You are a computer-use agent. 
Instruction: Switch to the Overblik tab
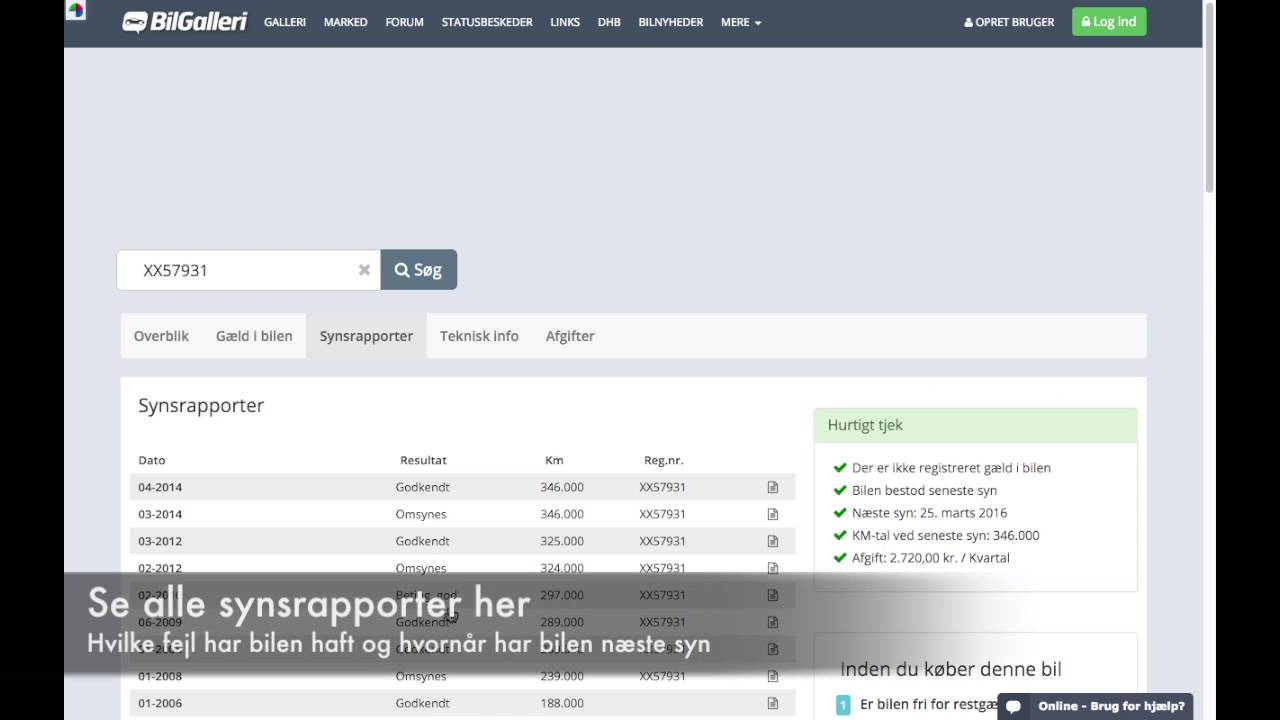click(x=161, y=336)
